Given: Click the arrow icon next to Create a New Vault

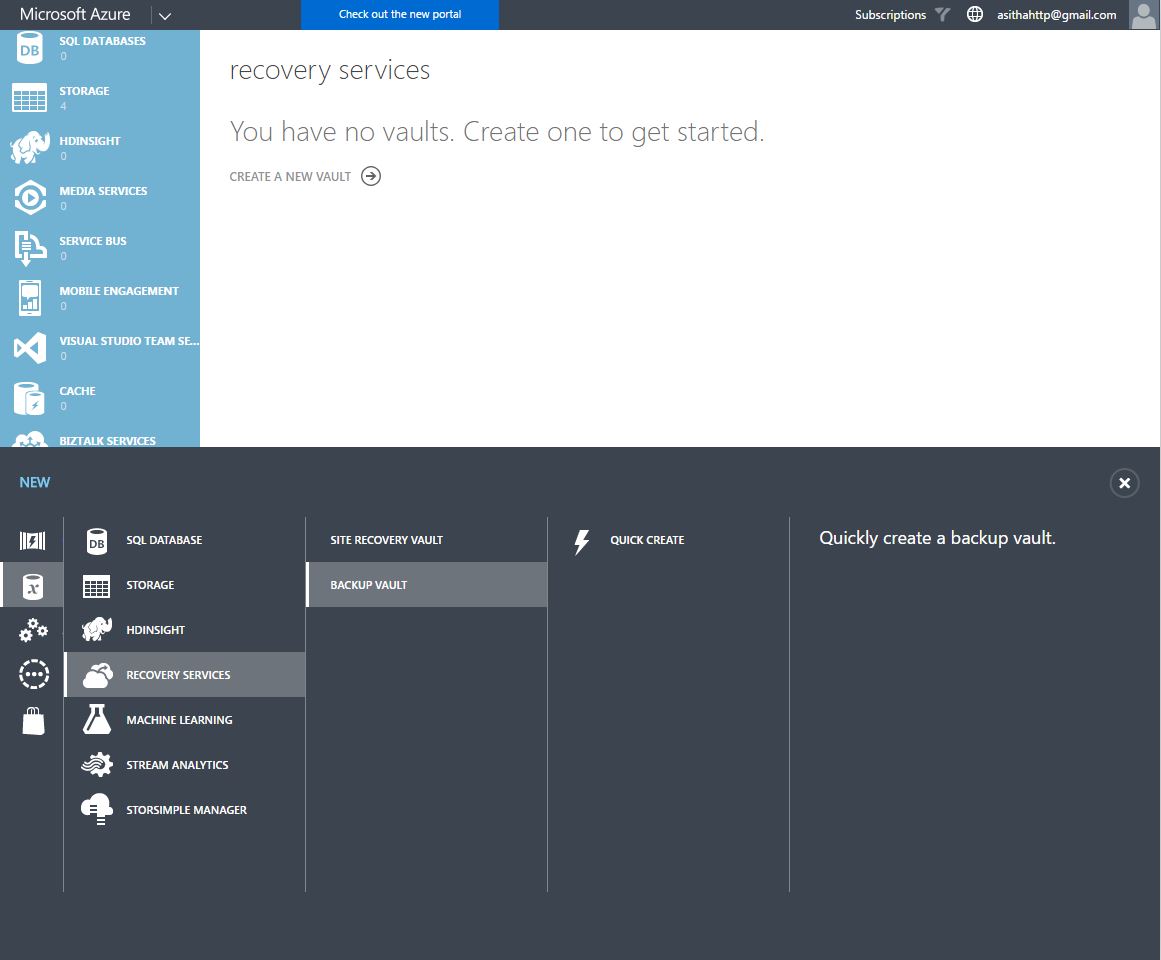Looking at the screenshot, I should [x=371, y=176].
